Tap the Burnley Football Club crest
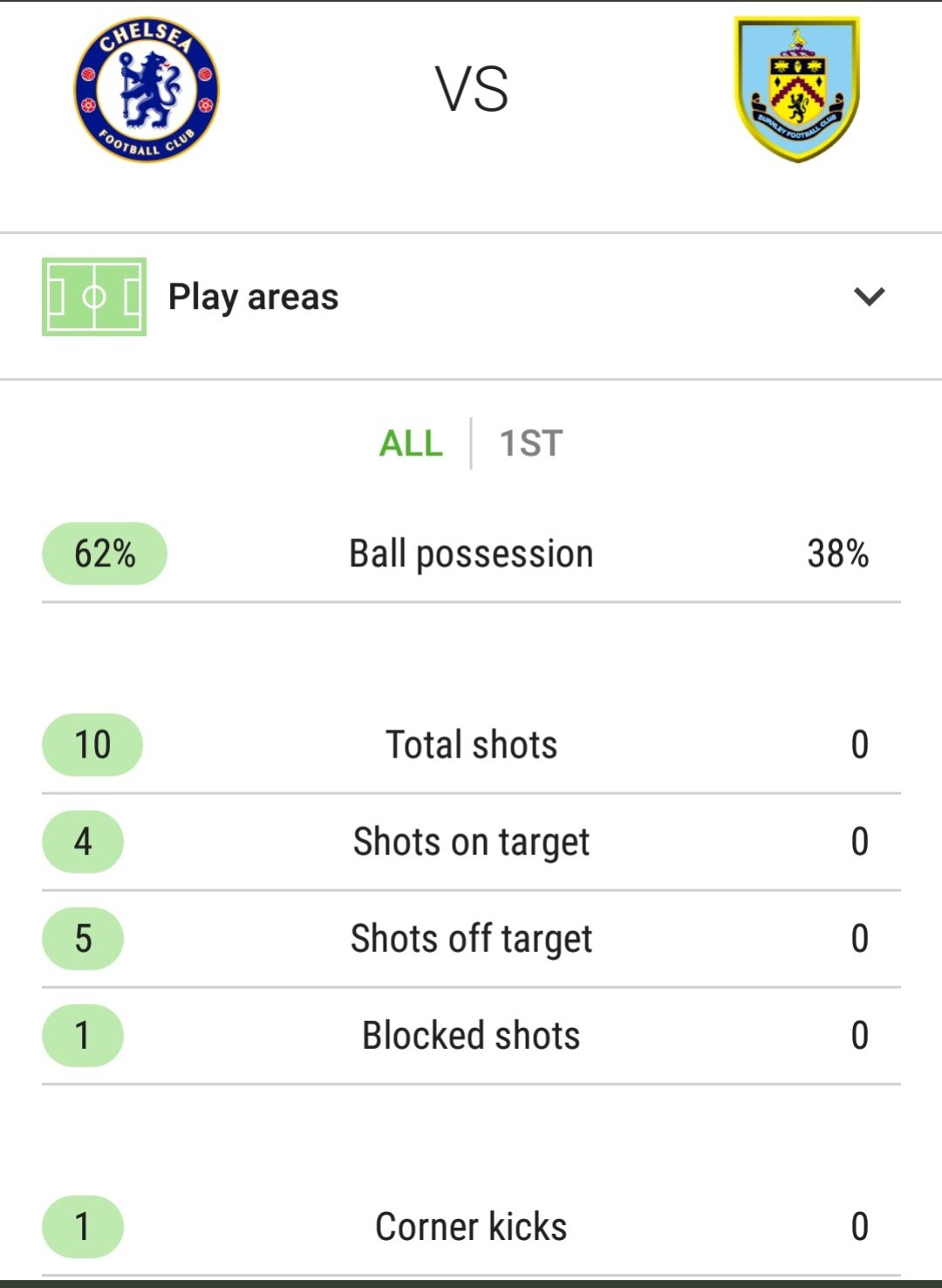This screenshot has height=1288, width=942. (x=796, y=90)
